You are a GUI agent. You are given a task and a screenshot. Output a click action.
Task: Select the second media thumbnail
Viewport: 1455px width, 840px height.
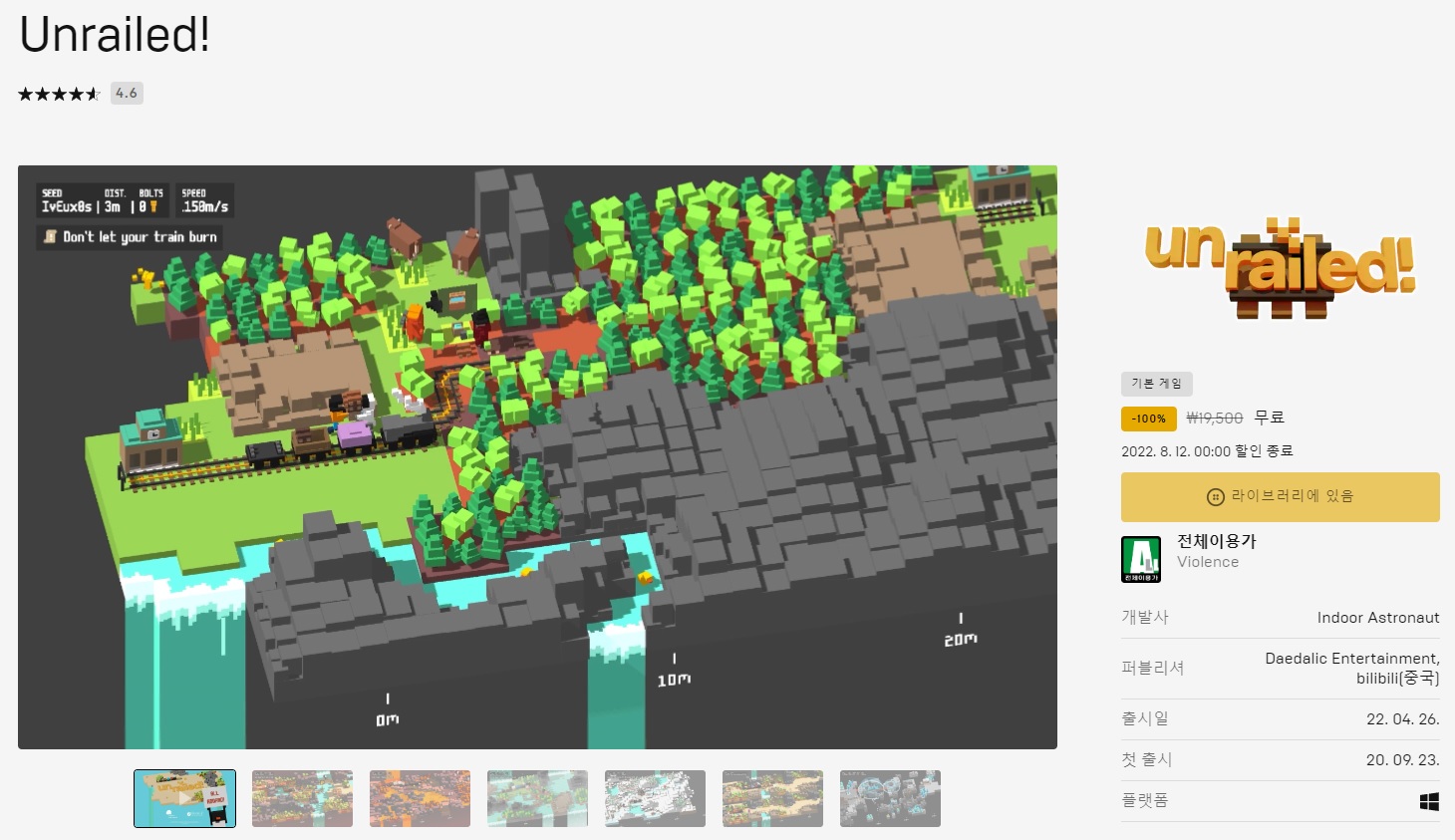pos(302,798)
